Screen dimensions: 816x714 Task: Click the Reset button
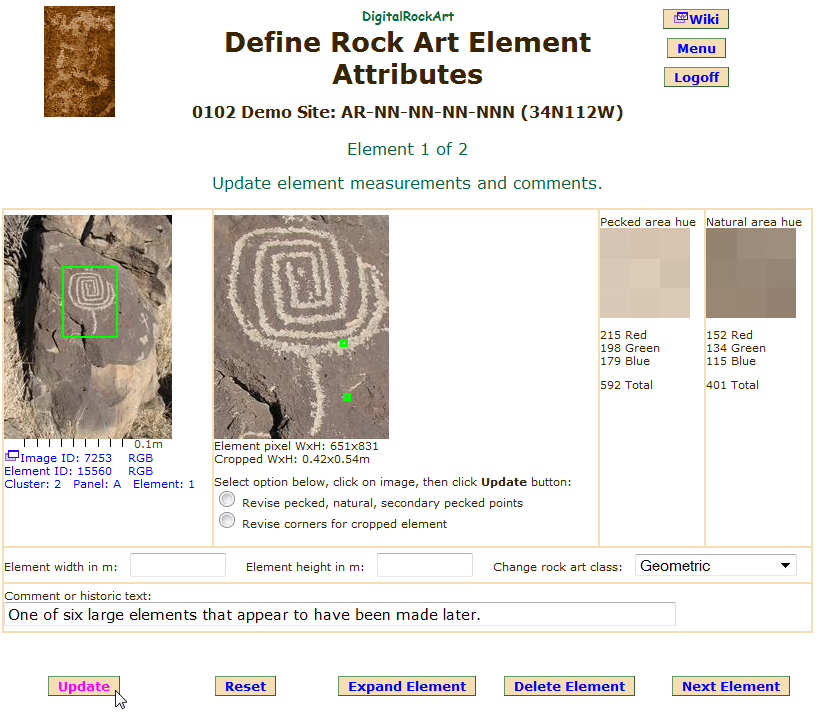[245, 686]
